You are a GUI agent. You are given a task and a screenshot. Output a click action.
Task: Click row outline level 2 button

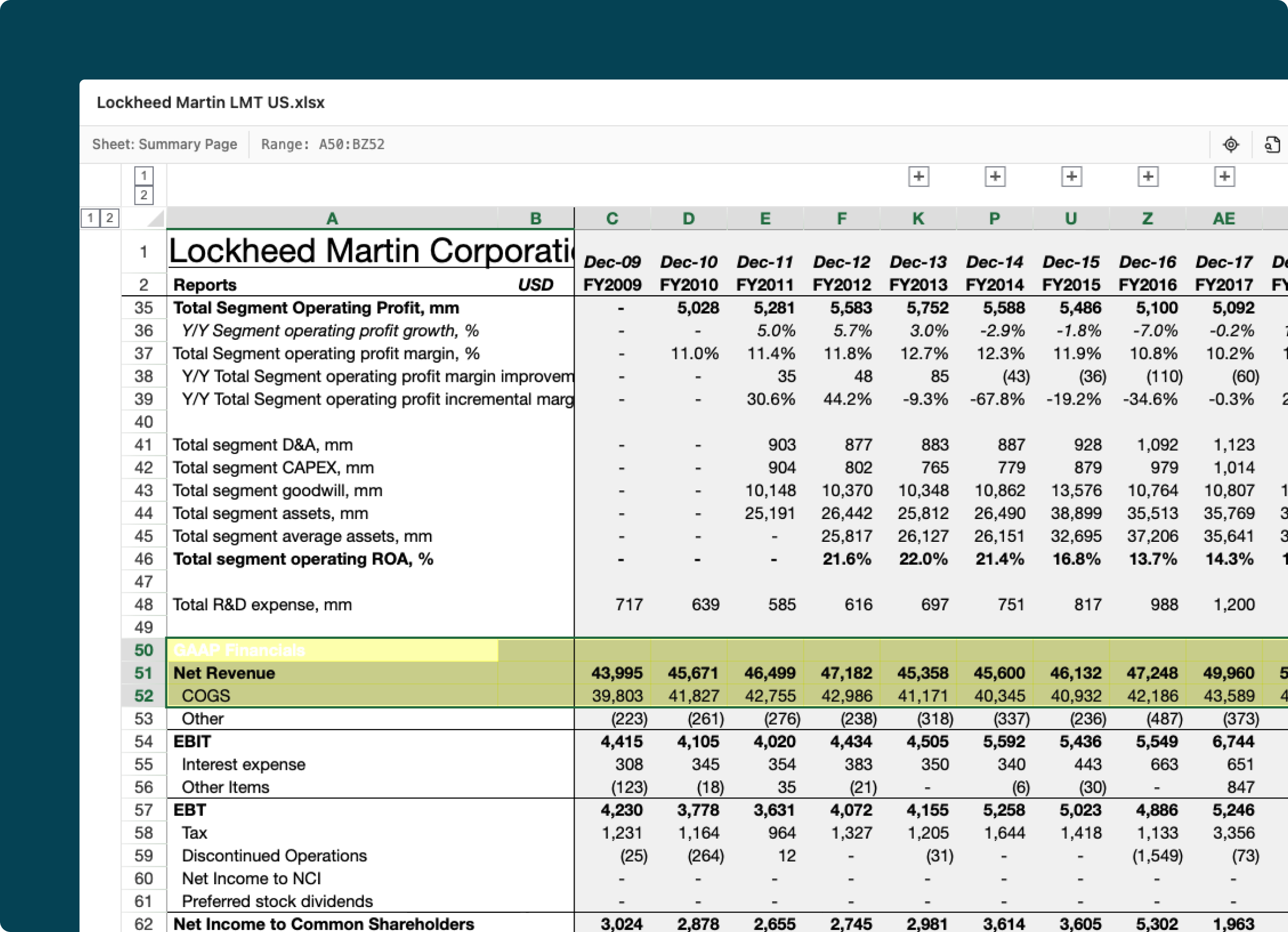click(110, 218)
